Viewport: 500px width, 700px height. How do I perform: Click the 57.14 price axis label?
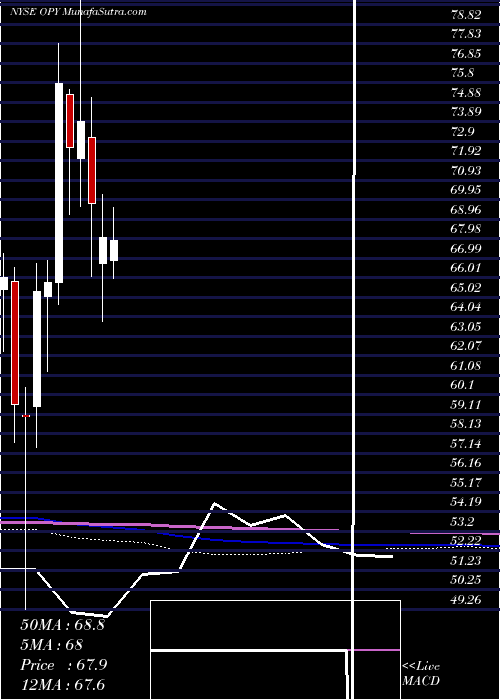466,444
